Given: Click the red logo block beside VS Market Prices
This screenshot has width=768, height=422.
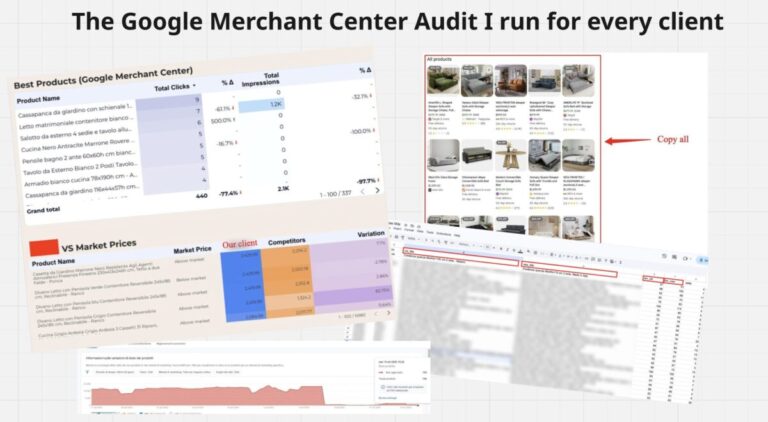Looking at the screenshot, I should tap(44, 248).
